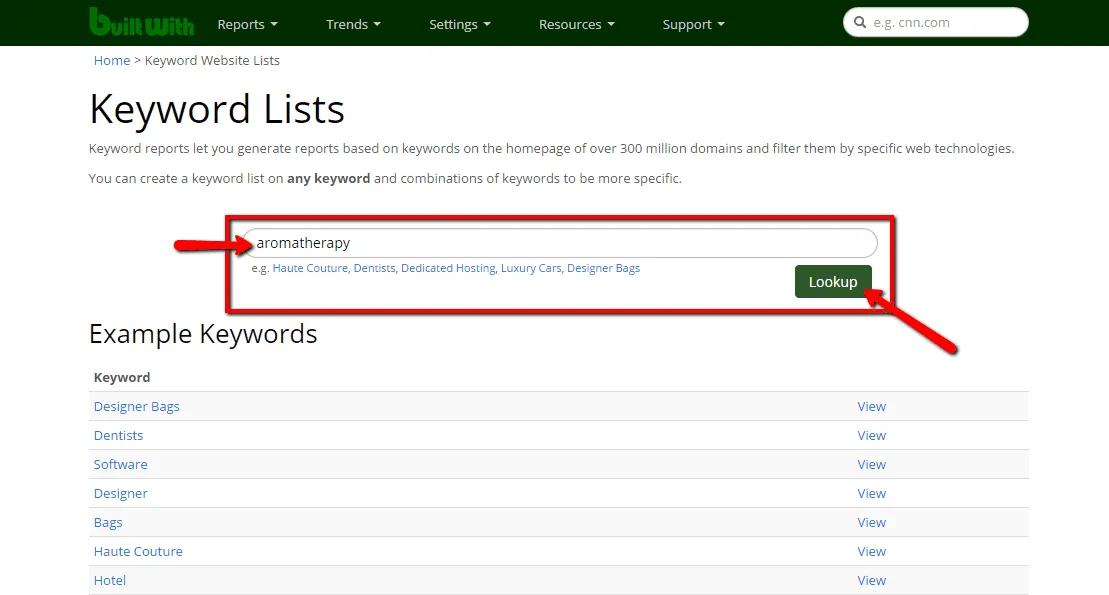Open the Reports dropdown menu
The width and height of the screenshot is (1109, 595).
[x=247, y=24]
